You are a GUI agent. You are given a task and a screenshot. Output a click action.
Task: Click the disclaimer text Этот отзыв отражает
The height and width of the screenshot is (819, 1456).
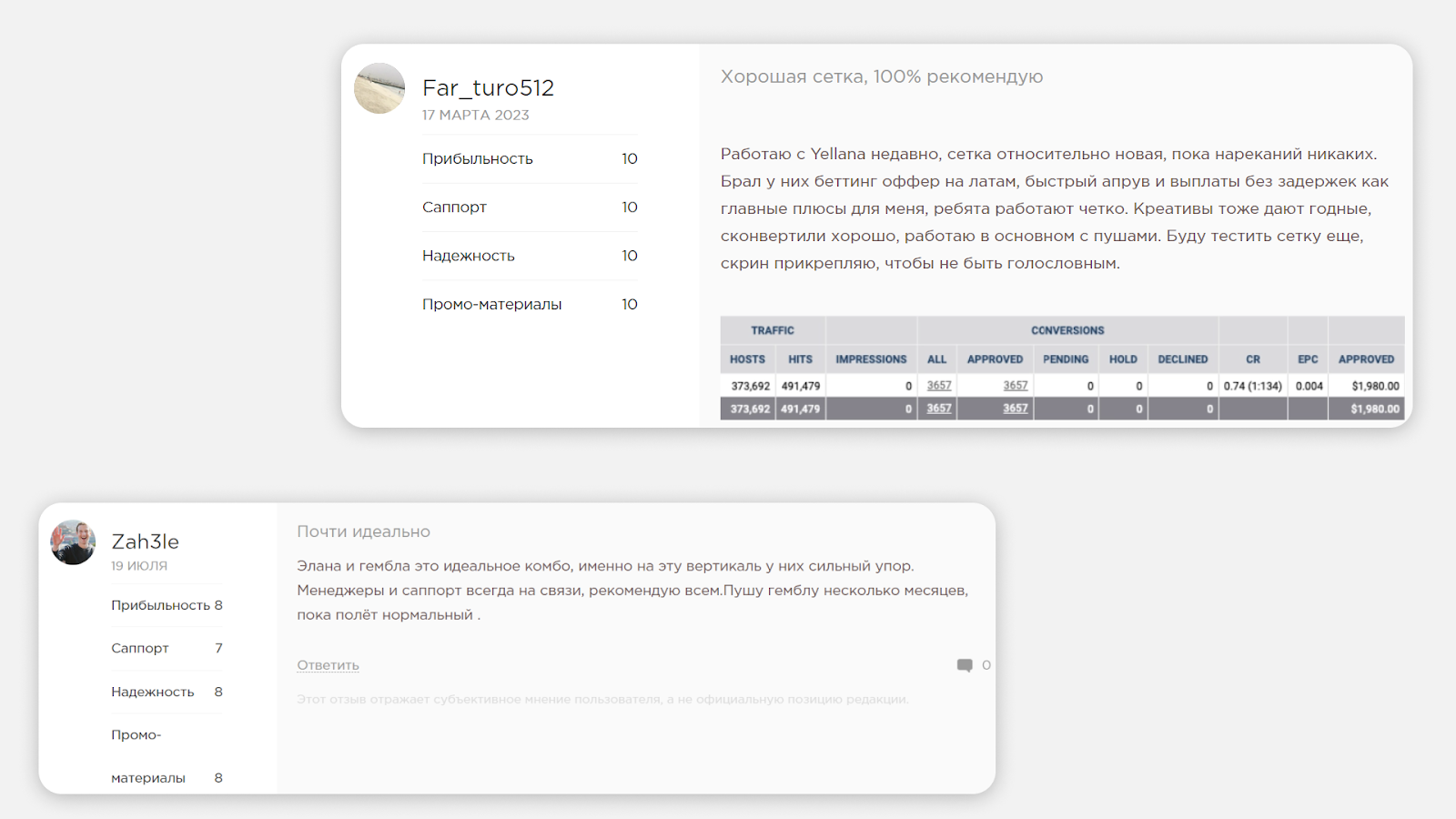[x=602, y=699]
